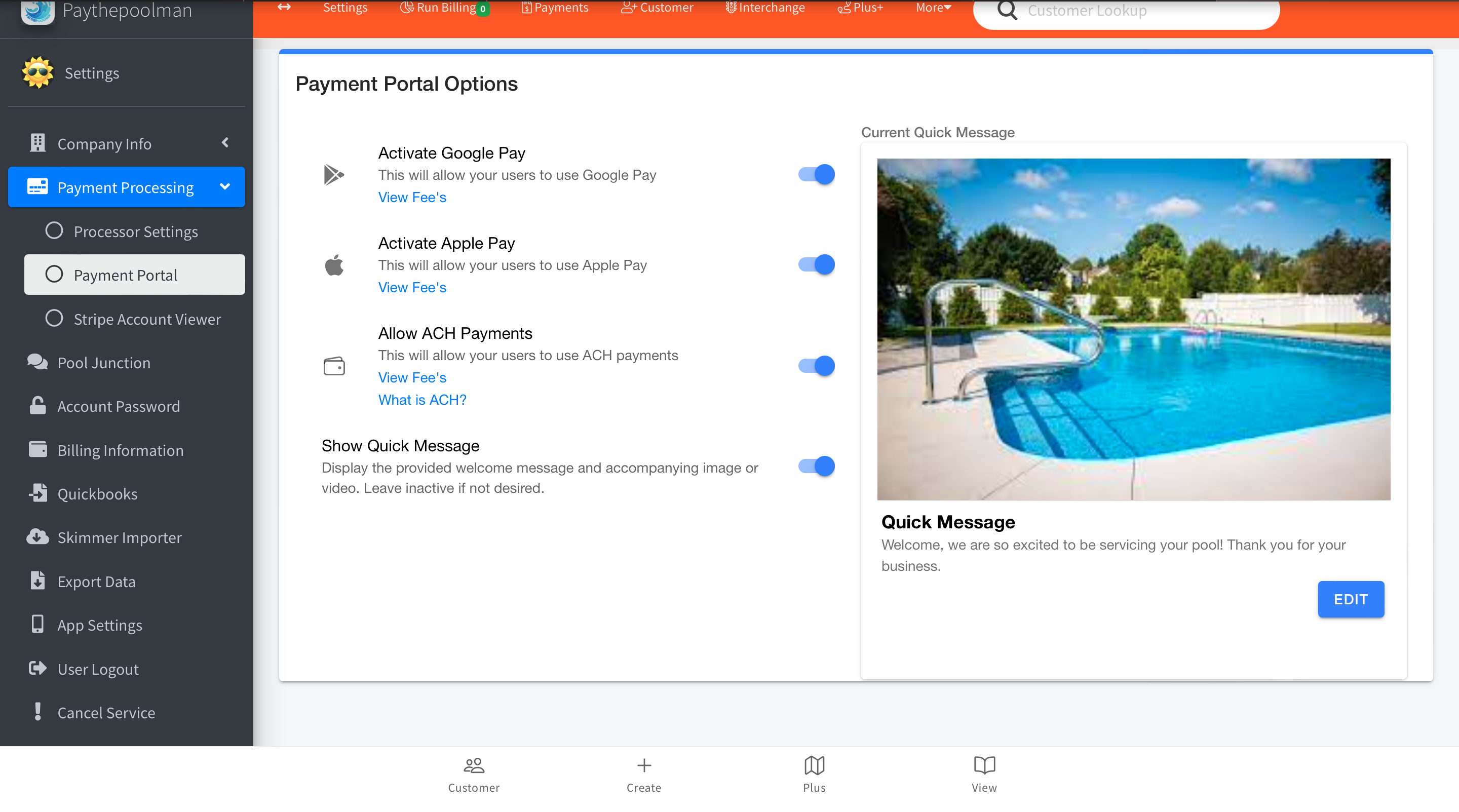Viewport: 1459px width, 812px height.
Task: Turn off the Activate Apple Pay switch
Action: [x=816, y=264]
